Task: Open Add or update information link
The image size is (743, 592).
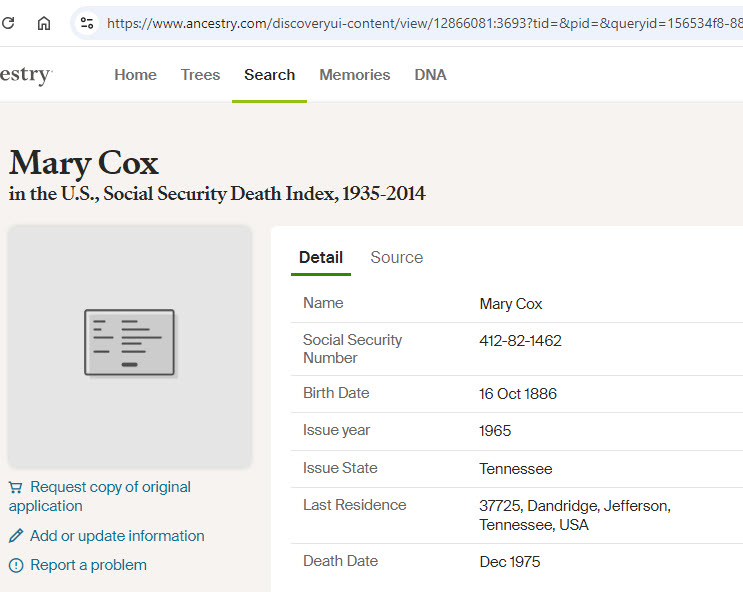Action: (x=117, y=536)
